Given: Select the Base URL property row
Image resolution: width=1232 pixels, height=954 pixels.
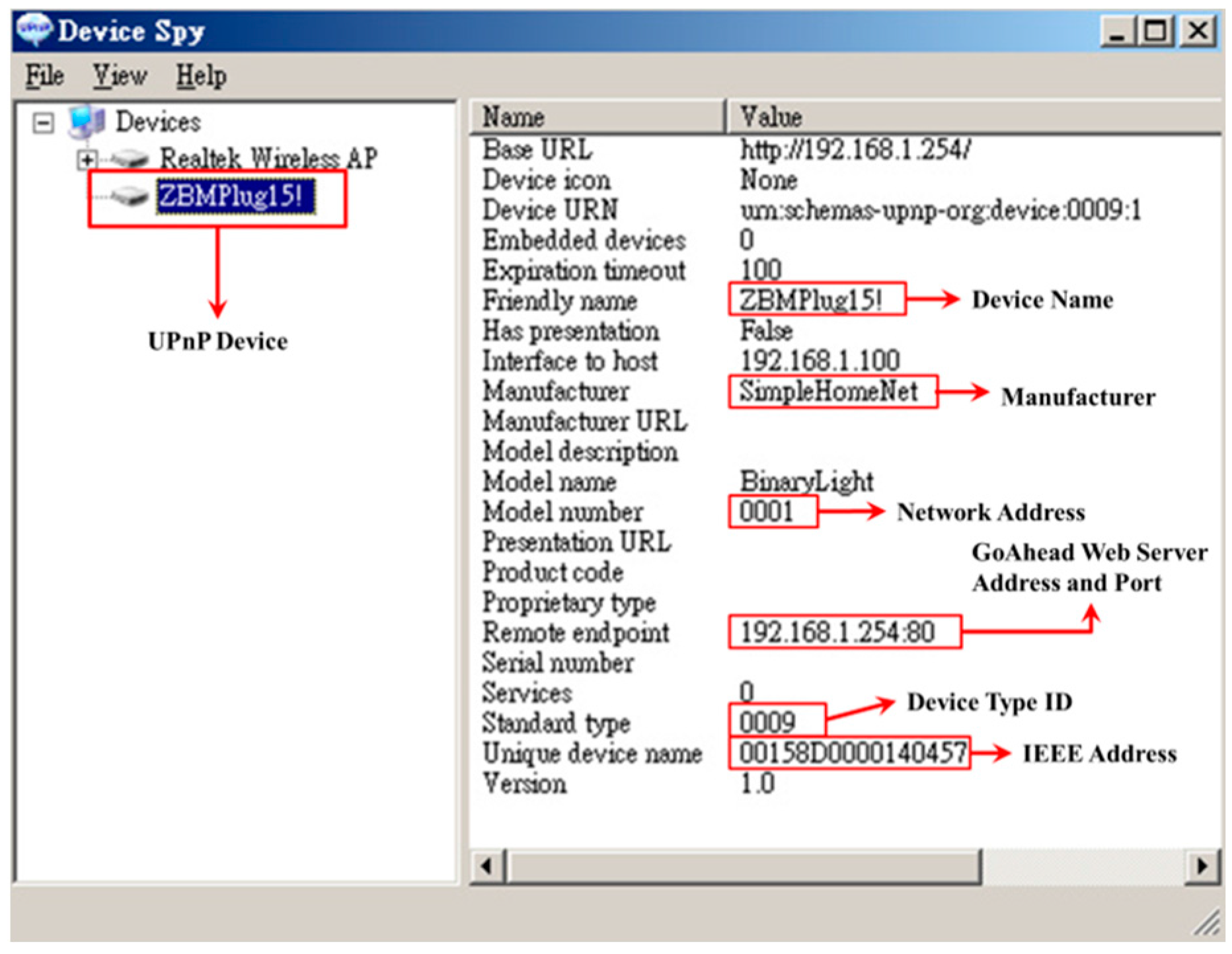Looking at the screenshot, I should click(x=537, y=150).
